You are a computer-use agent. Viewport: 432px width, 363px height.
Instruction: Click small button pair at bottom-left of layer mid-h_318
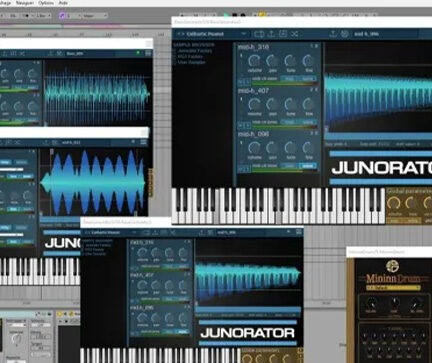click(x=244, y=81)
